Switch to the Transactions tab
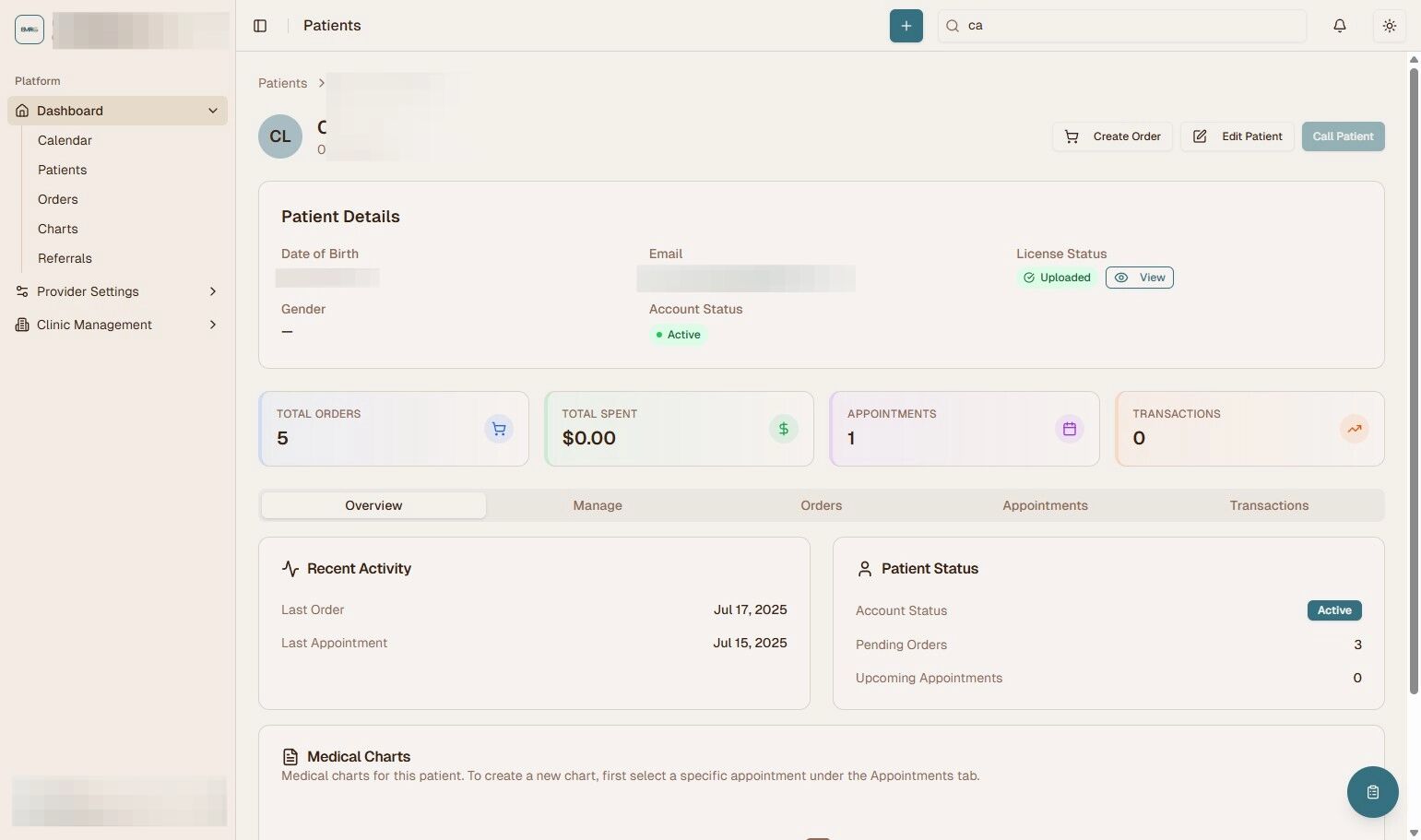 [x=1269, y=505]
